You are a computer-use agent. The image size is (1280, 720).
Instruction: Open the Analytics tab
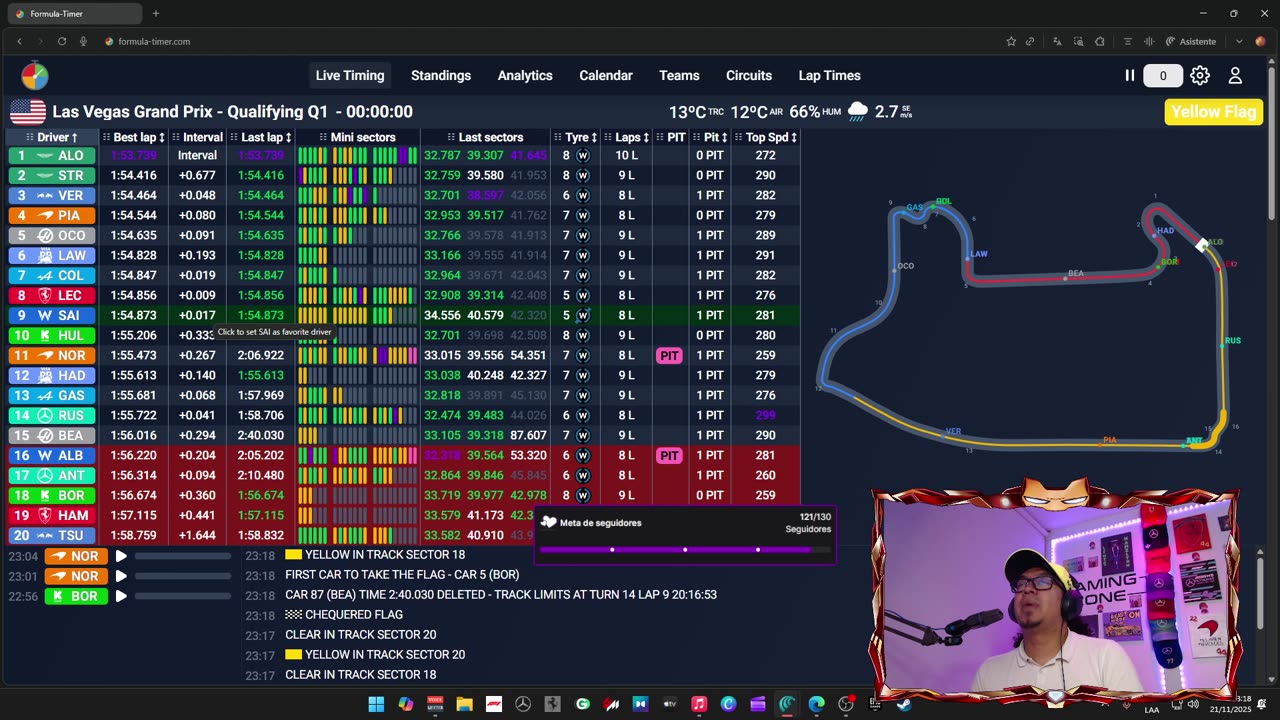coord(525,76)
